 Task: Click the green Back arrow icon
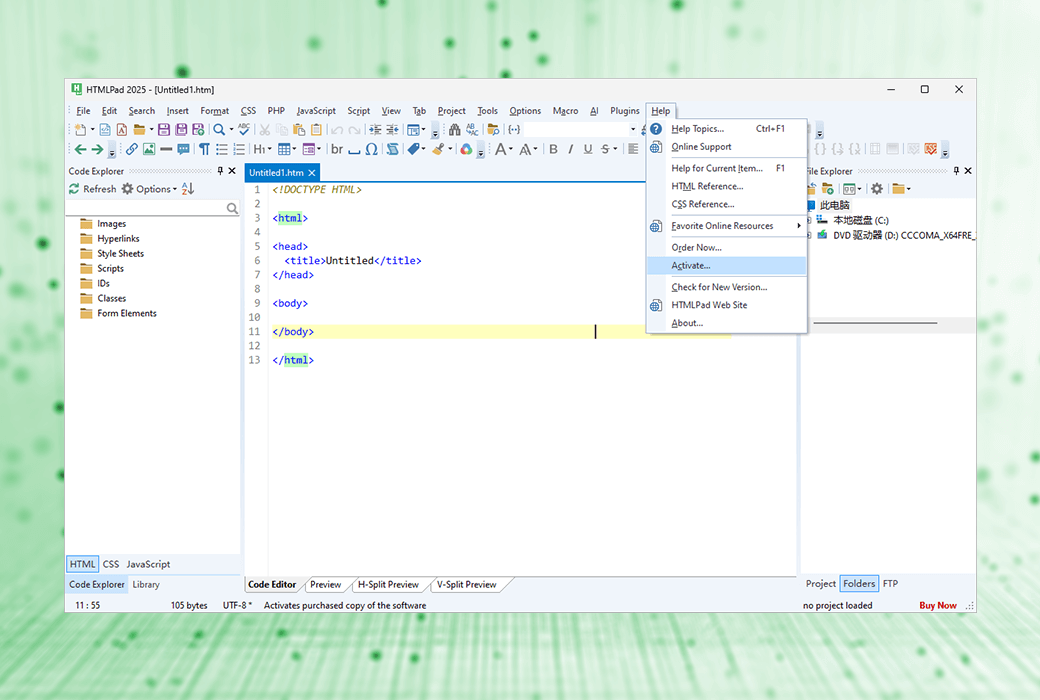tap(80, 149)
